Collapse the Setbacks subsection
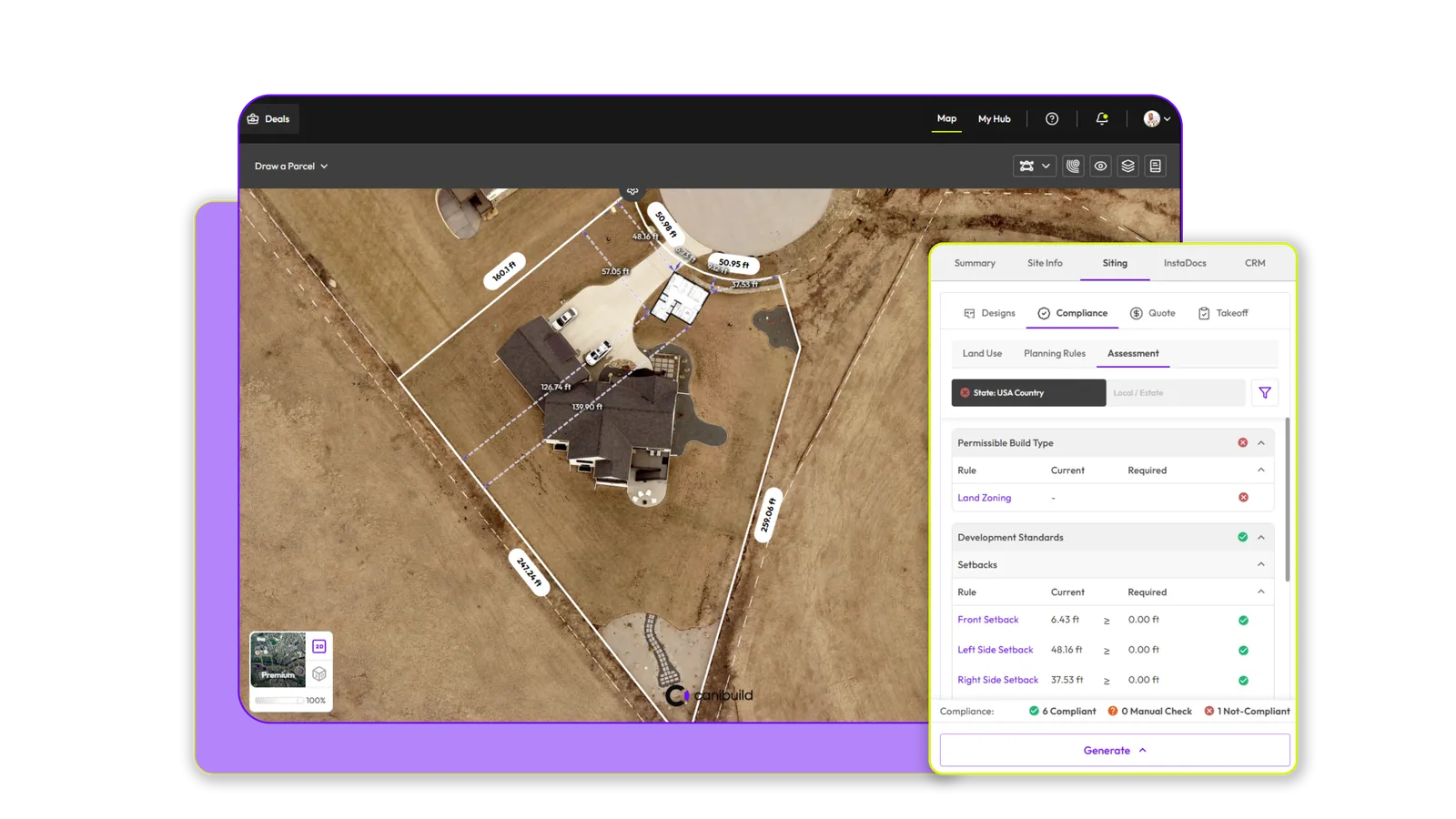This screenshot has height=819, width=1456. point(1261,565)
